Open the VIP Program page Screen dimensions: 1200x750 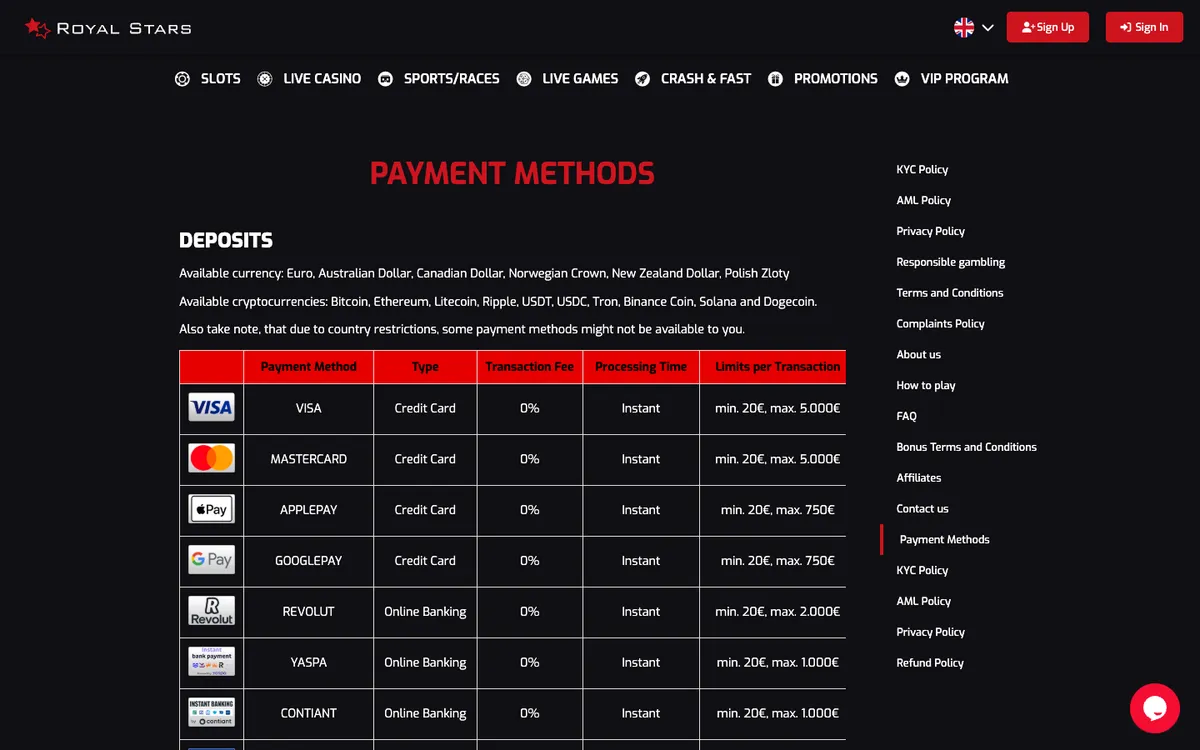(951, 79)
